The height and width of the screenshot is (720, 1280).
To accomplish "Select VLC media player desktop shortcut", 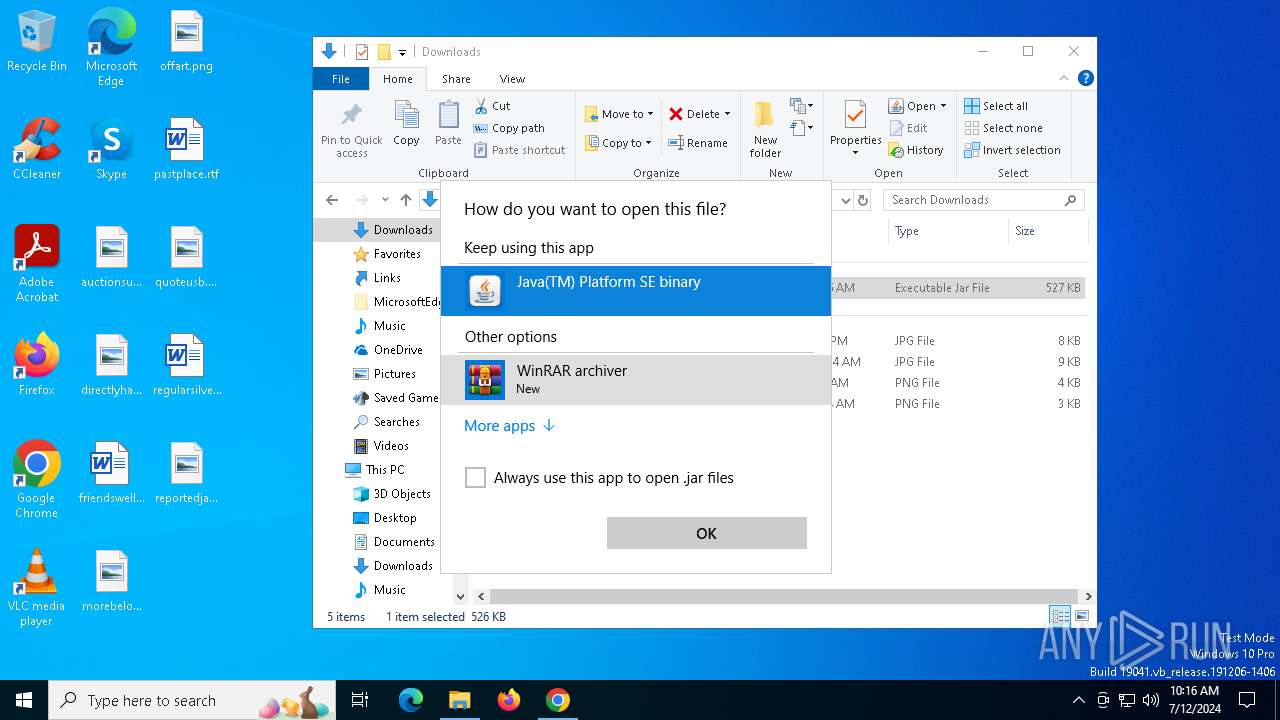I will tap(37, 588).
